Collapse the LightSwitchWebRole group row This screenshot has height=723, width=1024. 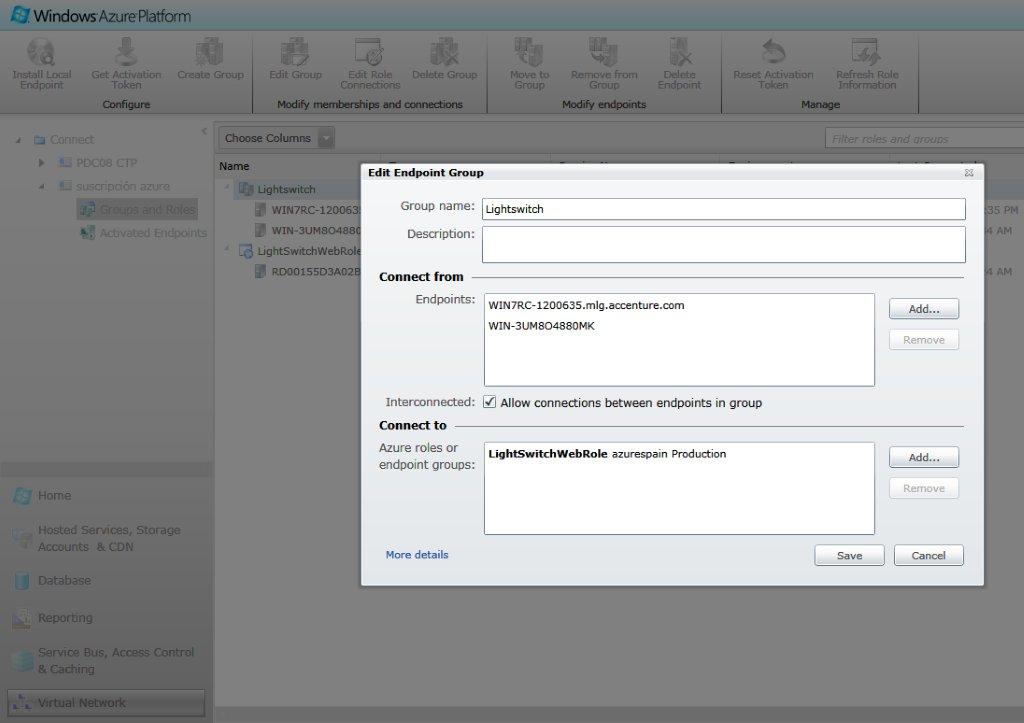click(227, 249)
